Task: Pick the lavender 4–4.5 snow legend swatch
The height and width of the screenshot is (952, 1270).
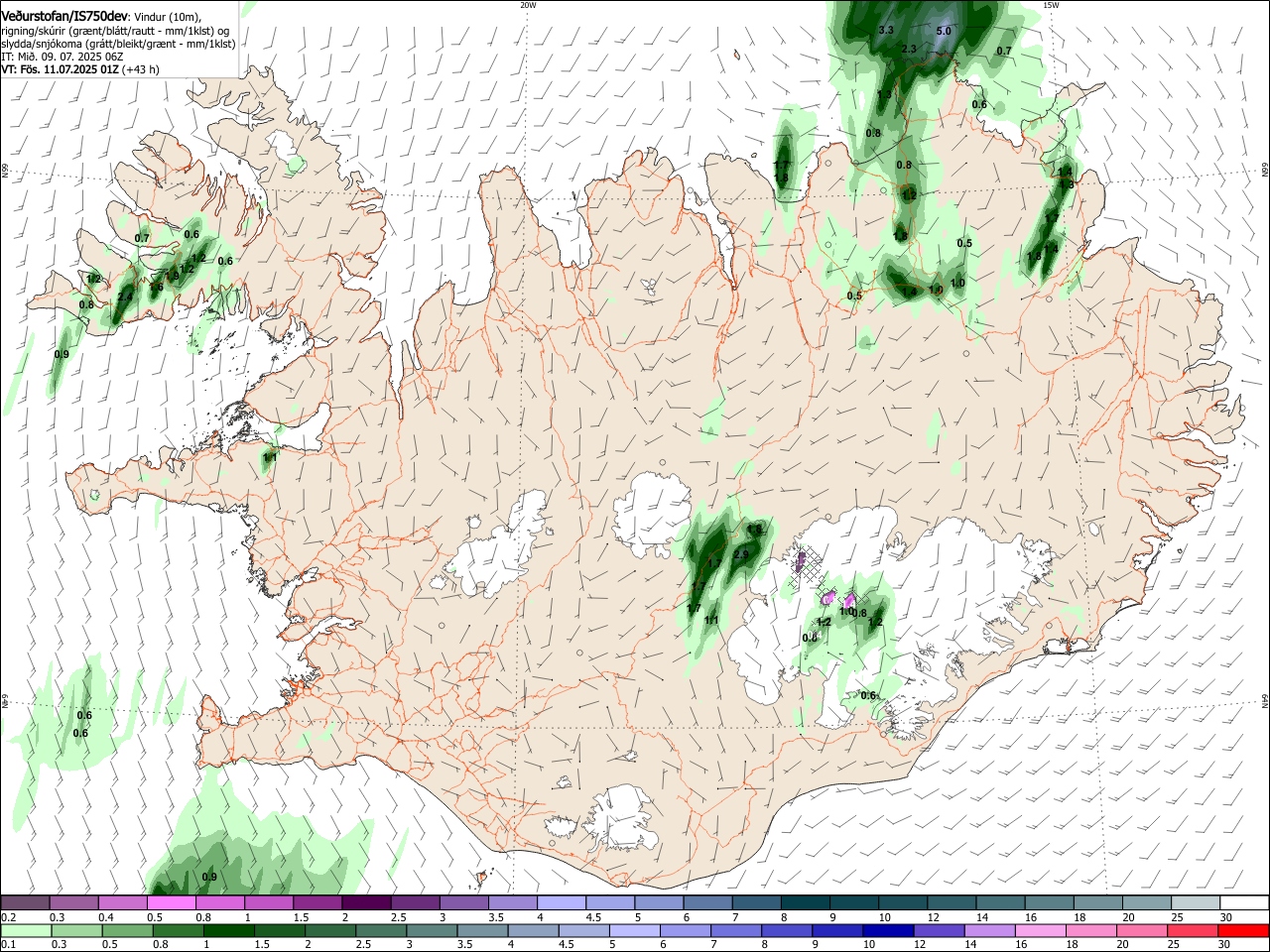Action: (560, 903)
